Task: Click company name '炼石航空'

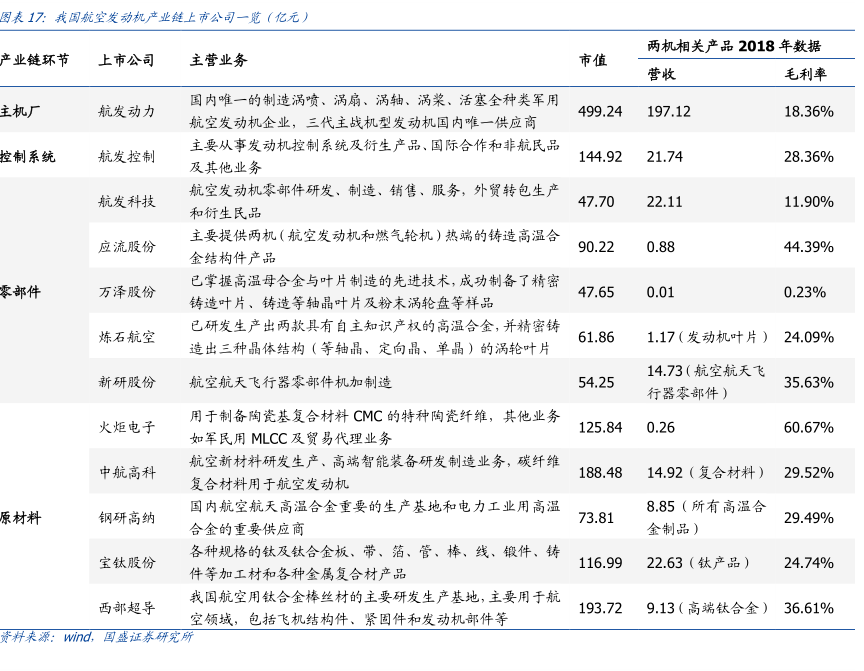Action: tap(127, 337)
